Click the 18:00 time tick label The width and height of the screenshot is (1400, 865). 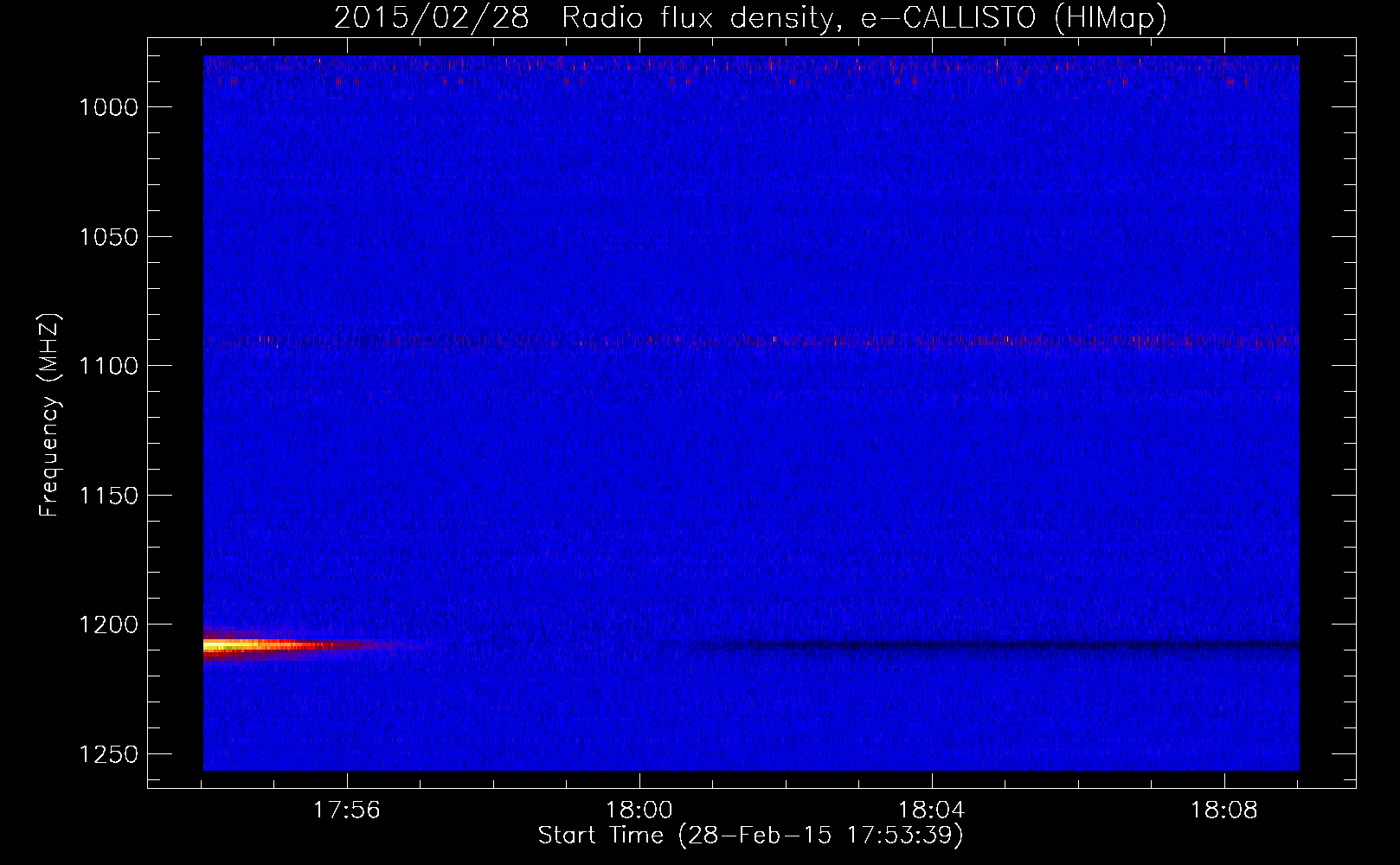tap(639, 811)
